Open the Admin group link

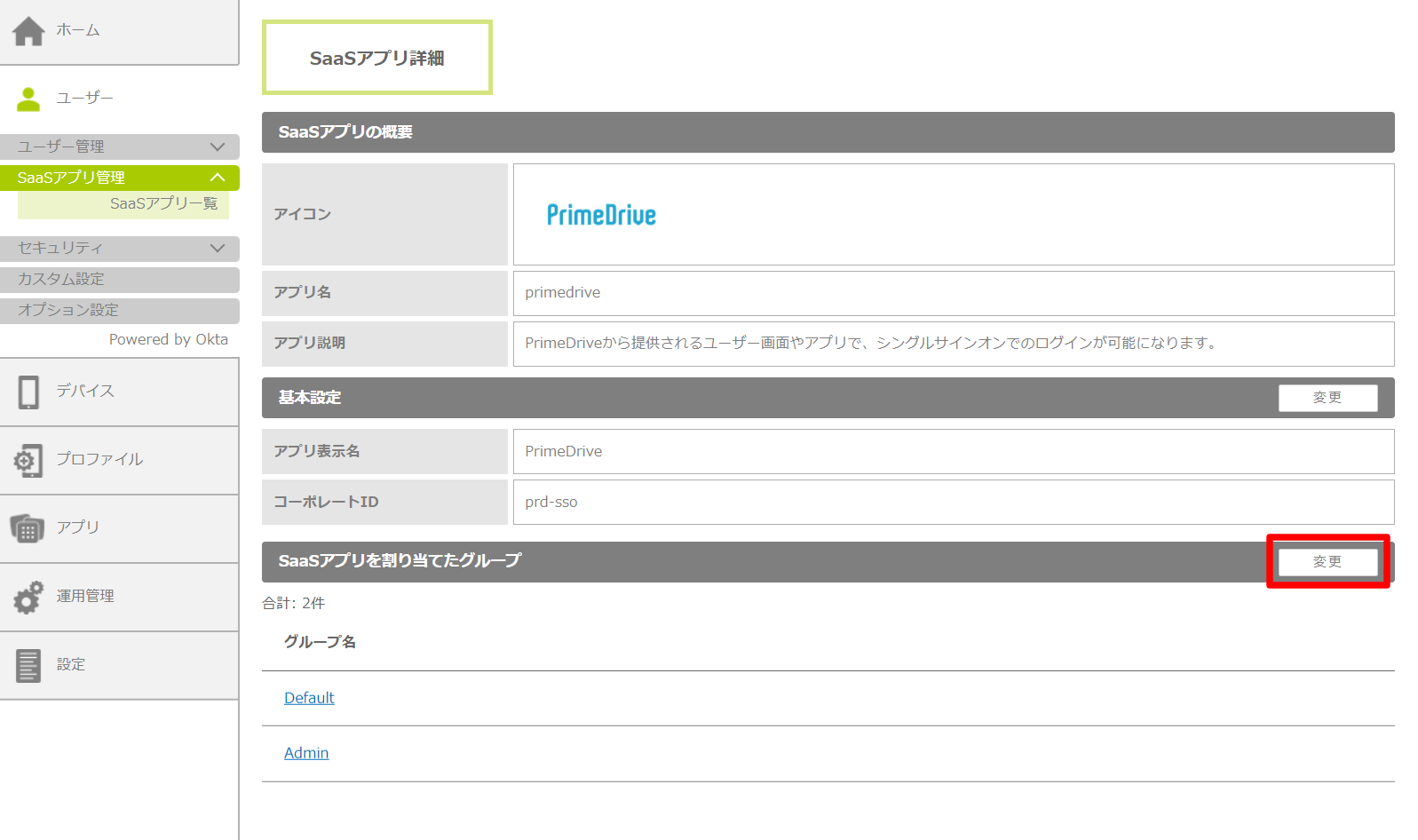[306, 753]
